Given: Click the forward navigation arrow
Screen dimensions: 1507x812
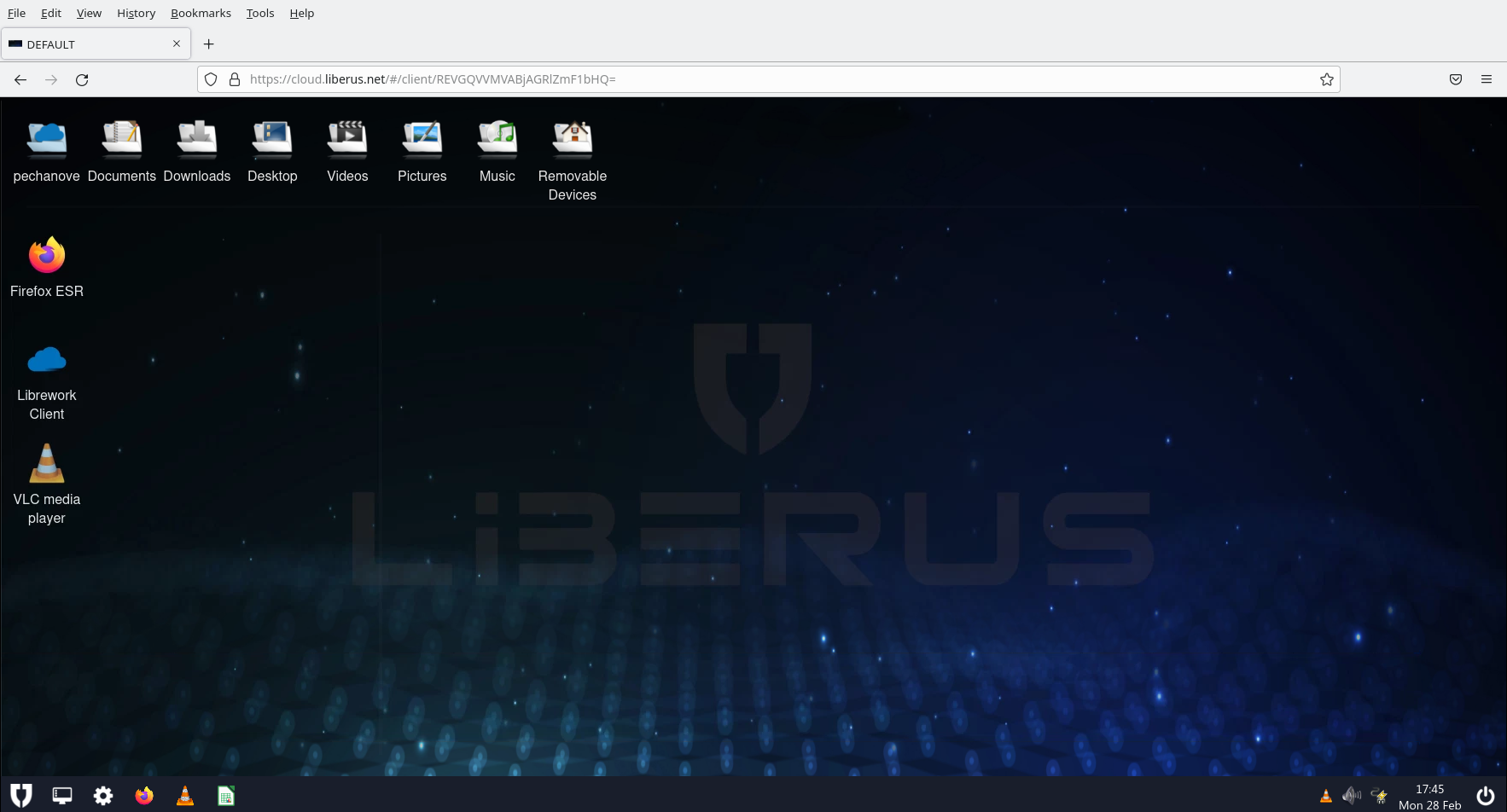Looking at the screenshot, I should pyautogui.click(x=51, y=79).
